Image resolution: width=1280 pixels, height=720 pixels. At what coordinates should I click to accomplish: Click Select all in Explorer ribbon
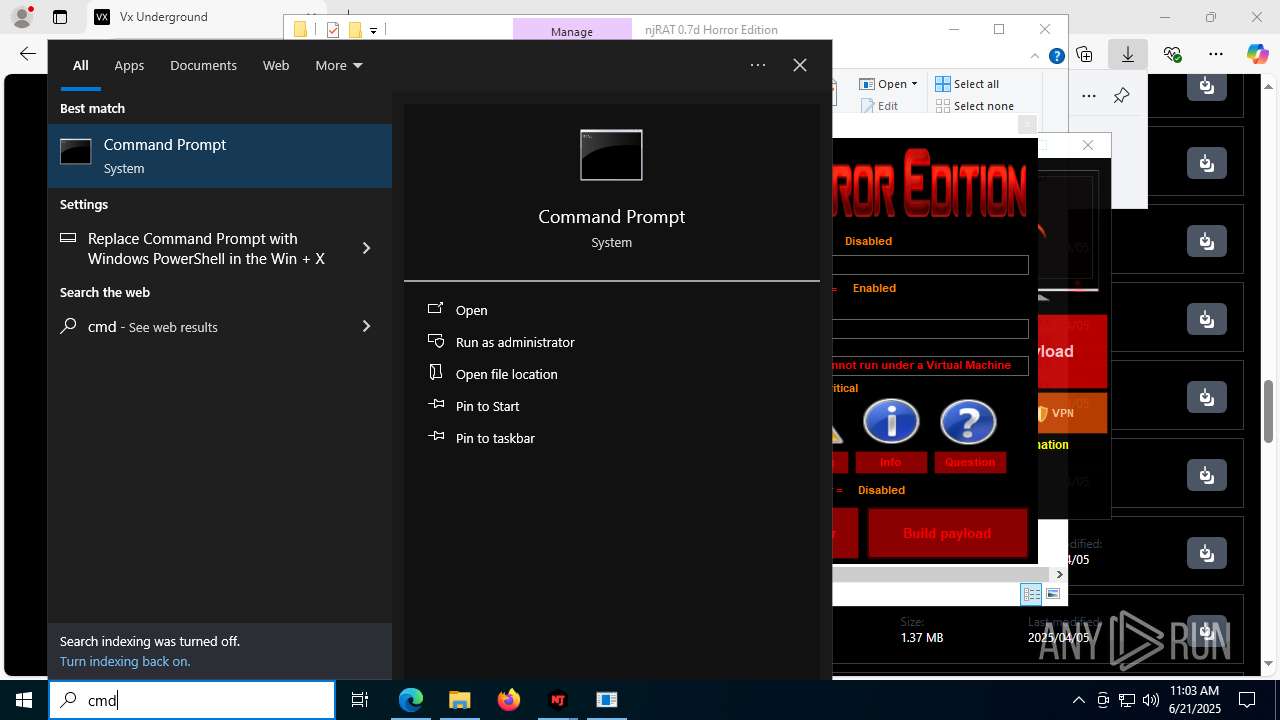(x=967, y=84)
